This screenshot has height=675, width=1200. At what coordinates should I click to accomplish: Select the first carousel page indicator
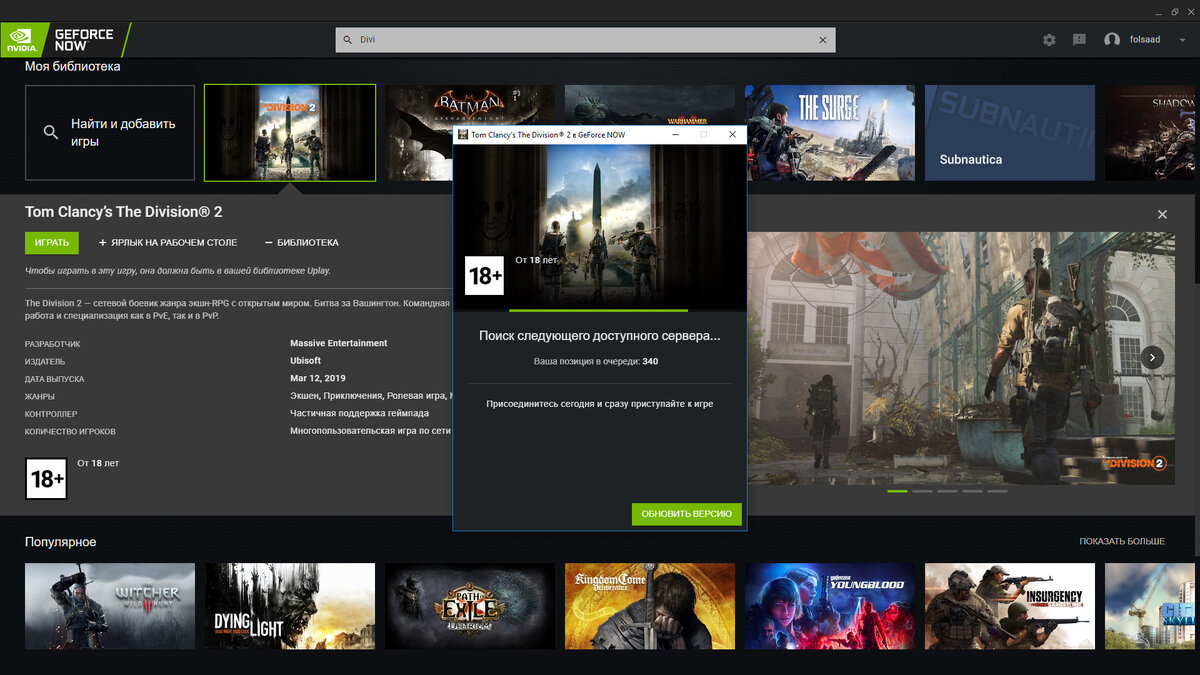pyautogui.click(x=897, y=491)
